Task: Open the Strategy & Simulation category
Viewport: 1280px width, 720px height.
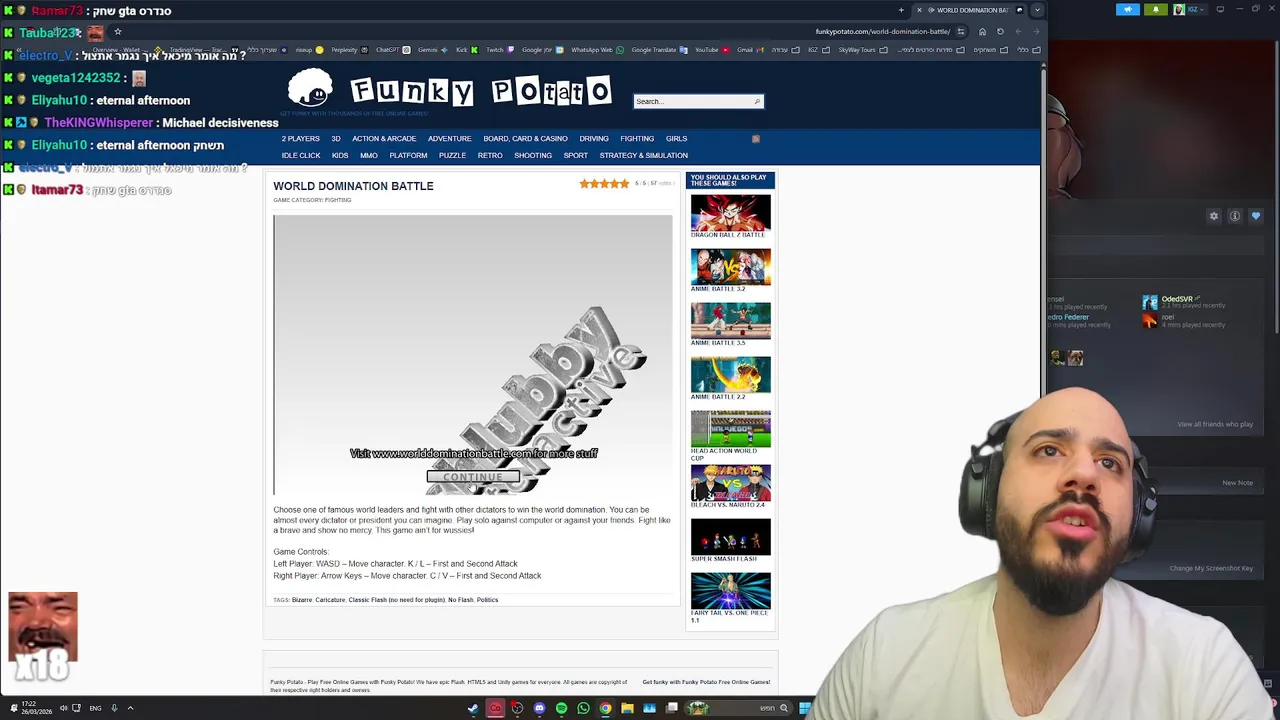Action: point(643,155)
